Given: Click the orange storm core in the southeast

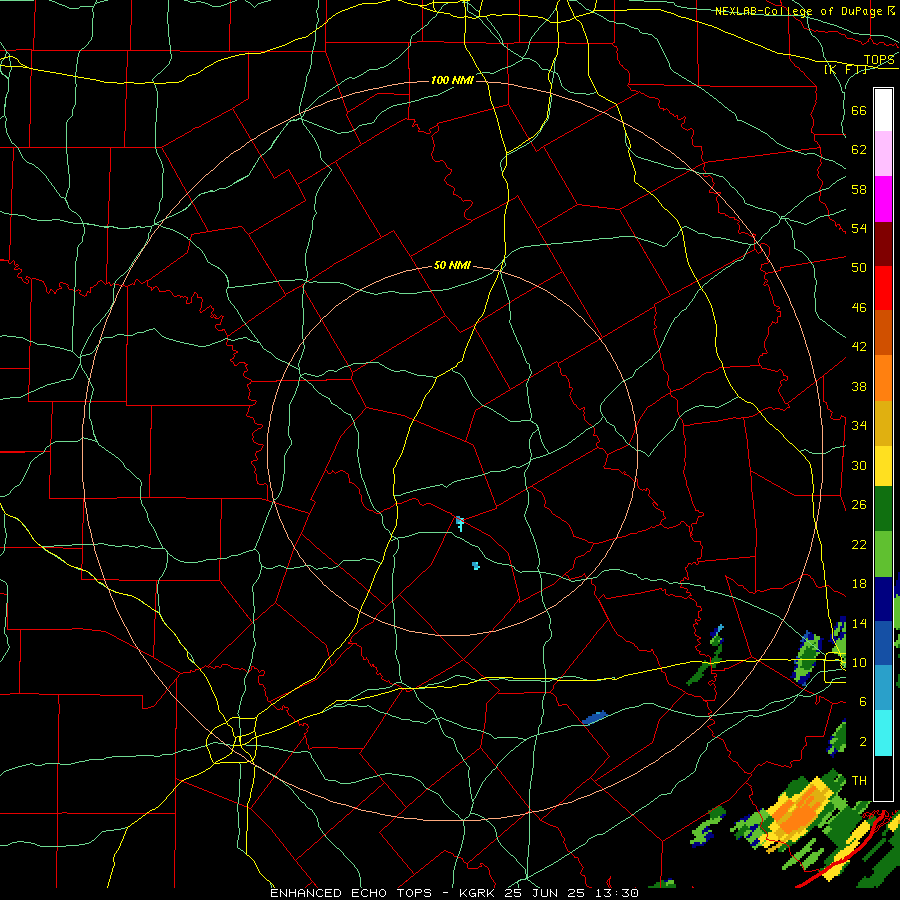Looking at the screenshot, I should pos(798,812).
